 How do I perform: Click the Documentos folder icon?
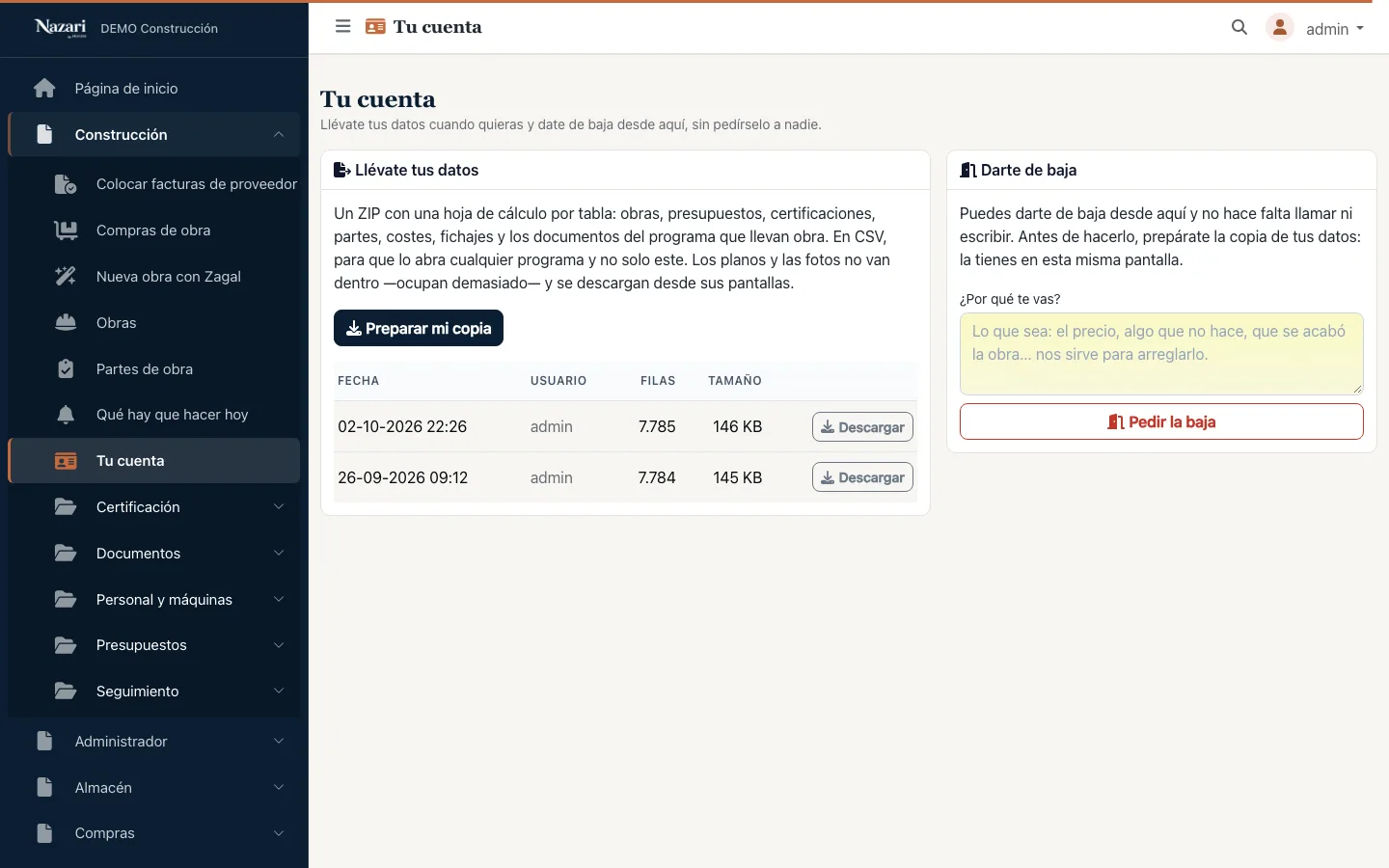point(66,554)
